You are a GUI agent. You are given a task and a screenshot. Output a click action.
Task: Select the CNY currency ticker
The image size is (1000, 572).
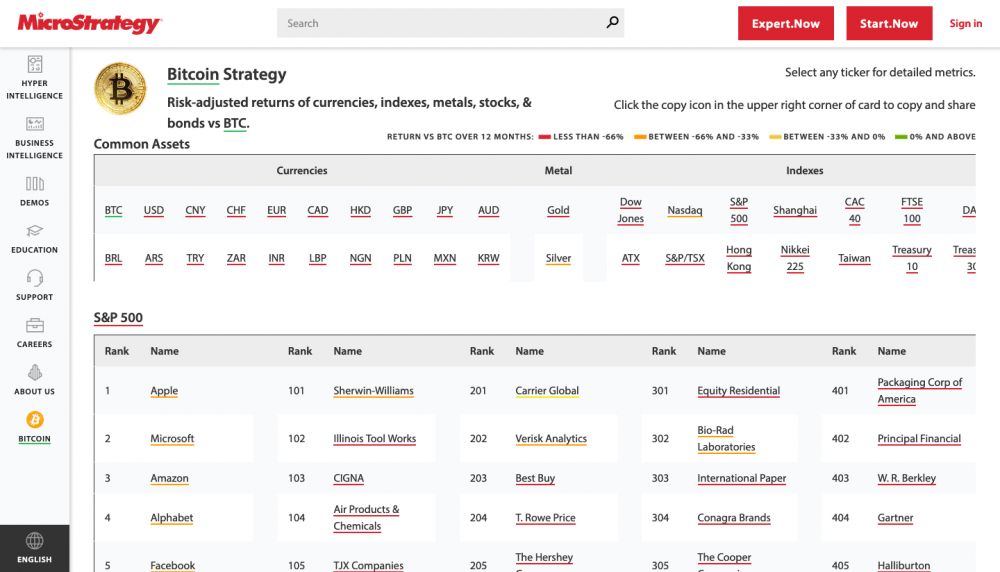[x=195, y=210]
